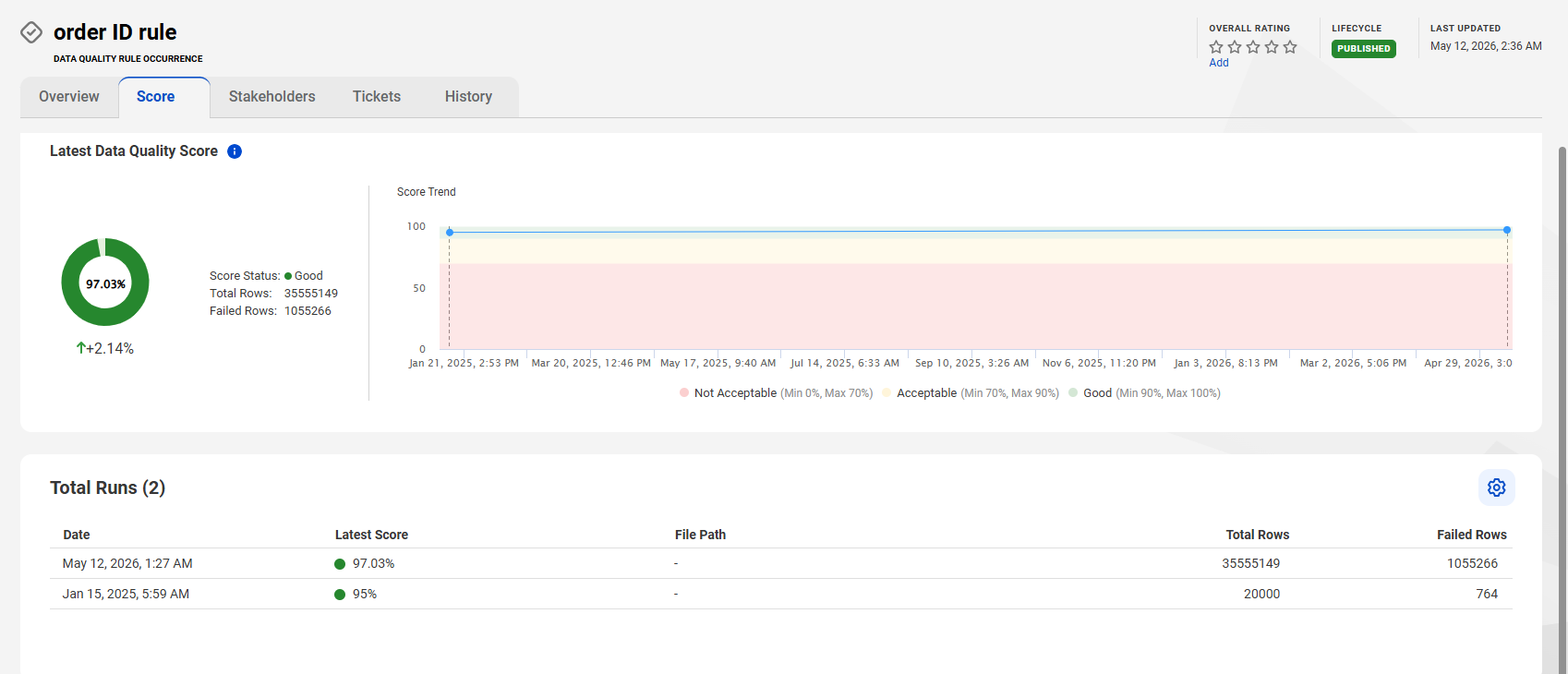Click the 20000 total rows cell
The height and width of the screenshot is (674, 1568).
[x=1261, y=594]
